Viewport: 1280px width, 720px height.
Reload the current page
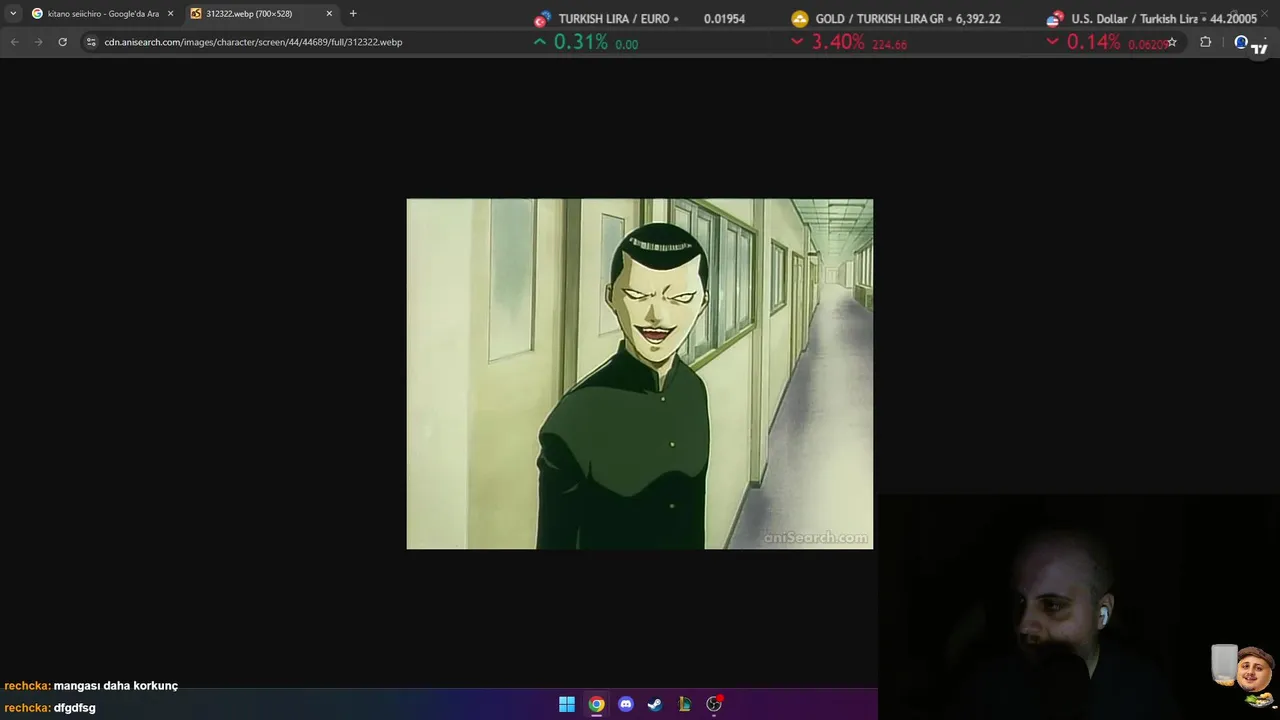coord(62,42)
